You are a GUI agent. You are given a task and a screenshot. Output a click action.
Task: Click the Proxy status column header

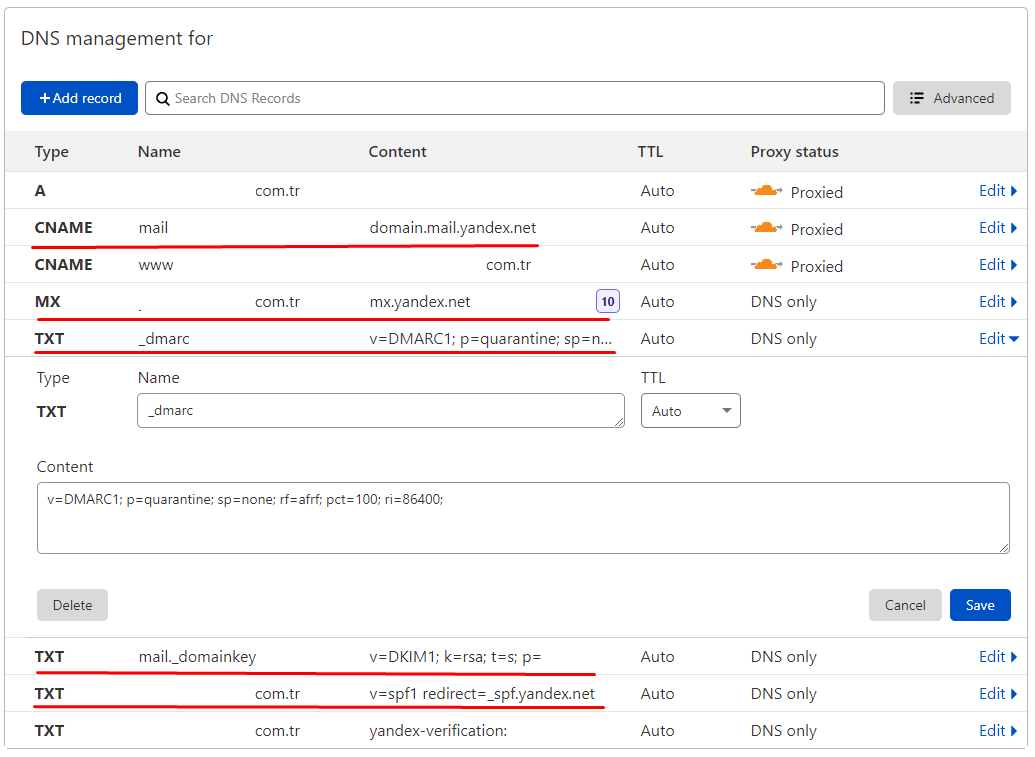point(795,152)
